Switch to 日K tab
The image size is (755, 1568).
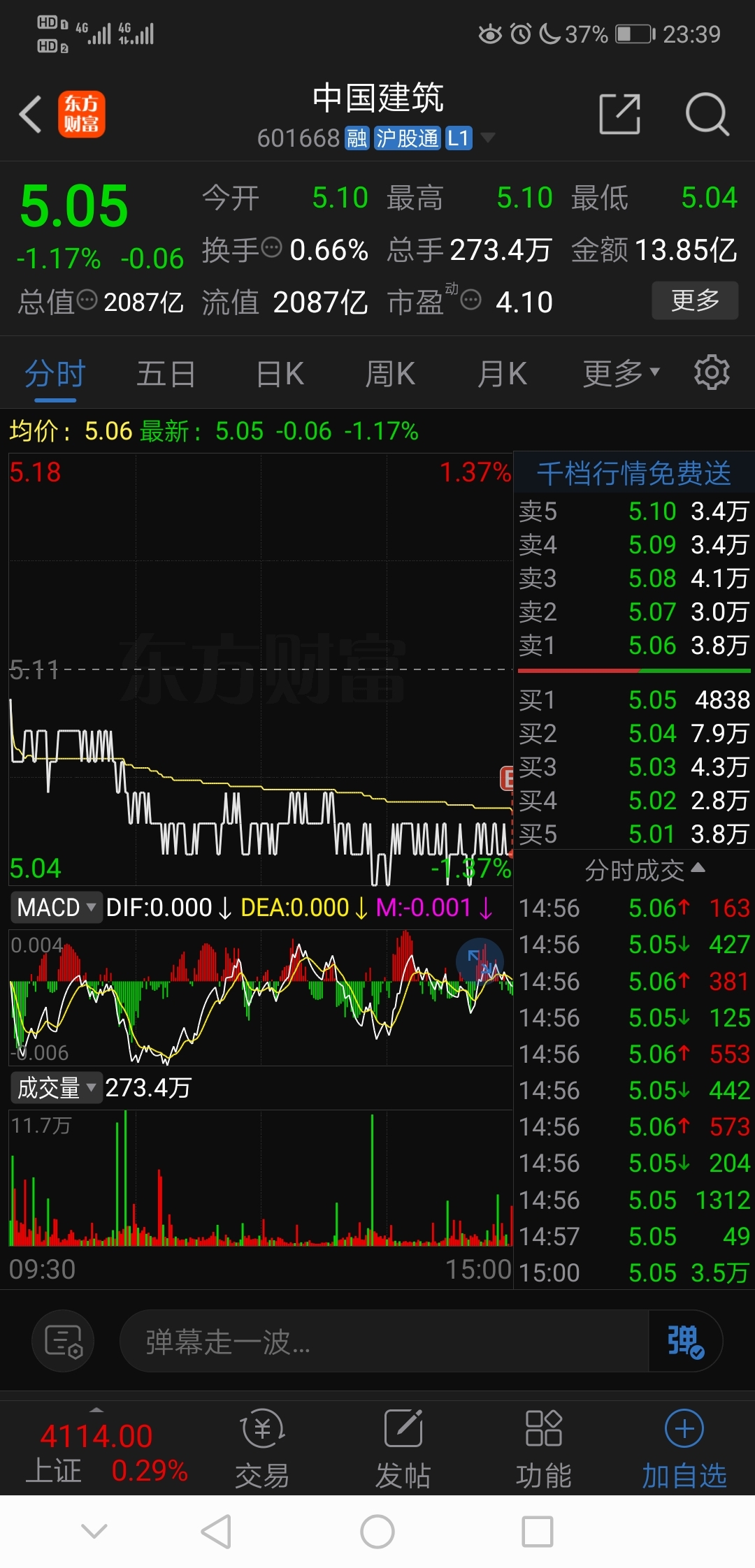click(280, 373)
